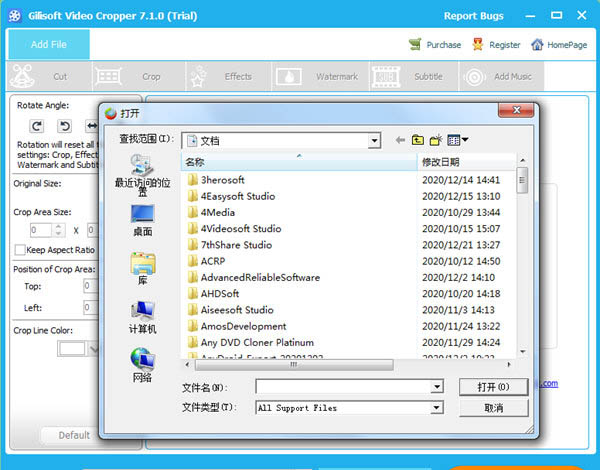Open the Cut tool tab
The width and height of the screenshot is (600, 470).
tap(49, 77)
